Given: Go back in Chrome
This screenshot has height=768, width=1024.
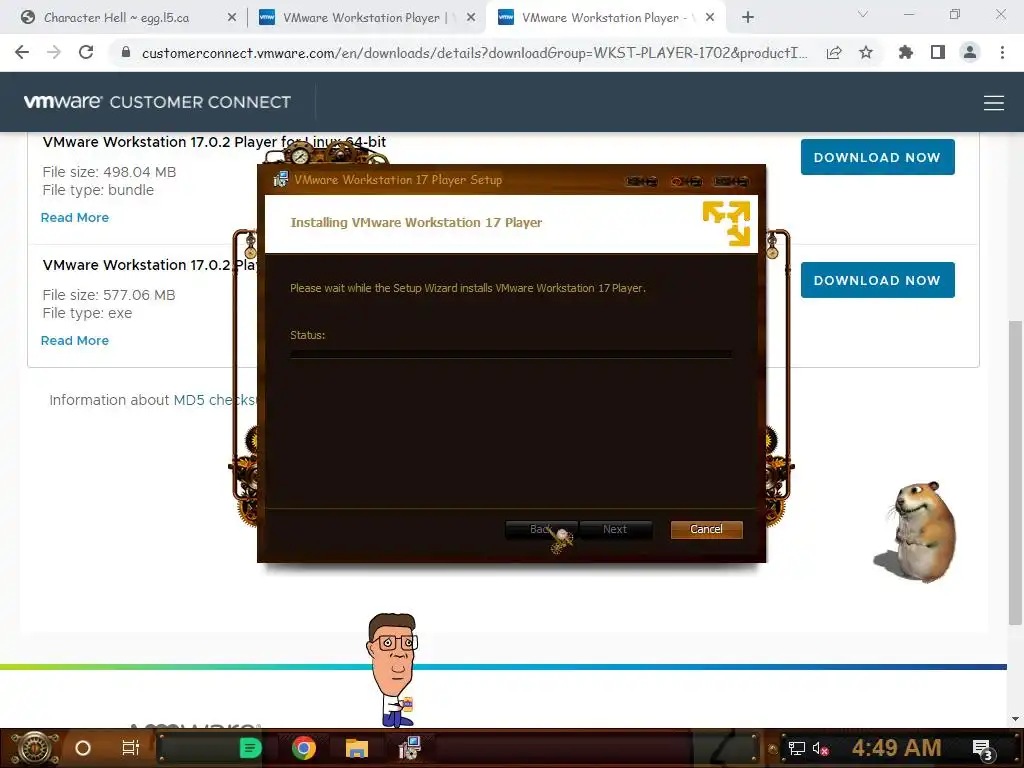Looking at the screenshot, I should coord(22,52).
